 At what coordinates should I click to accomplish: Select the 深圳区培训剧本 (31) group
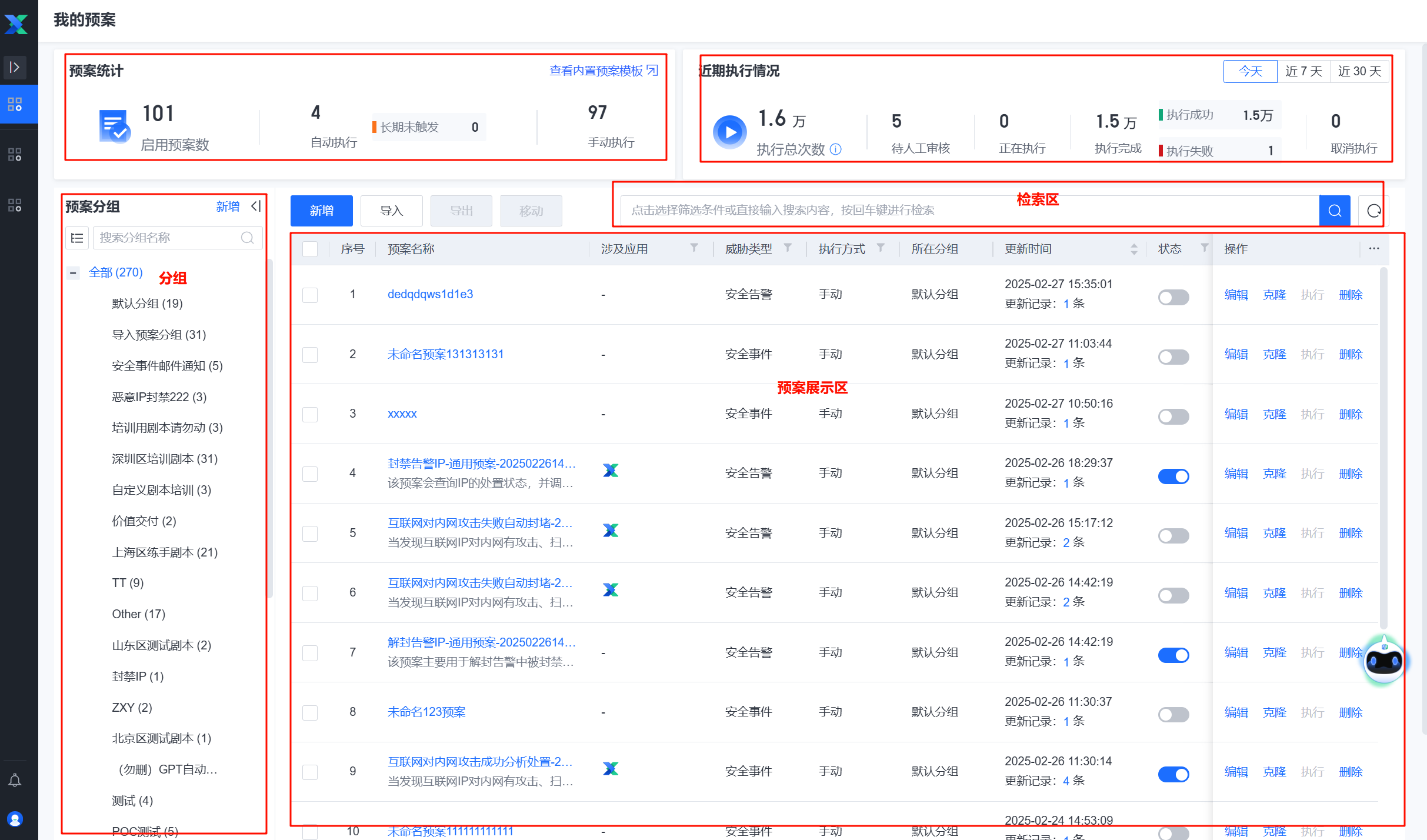[165, 459]
